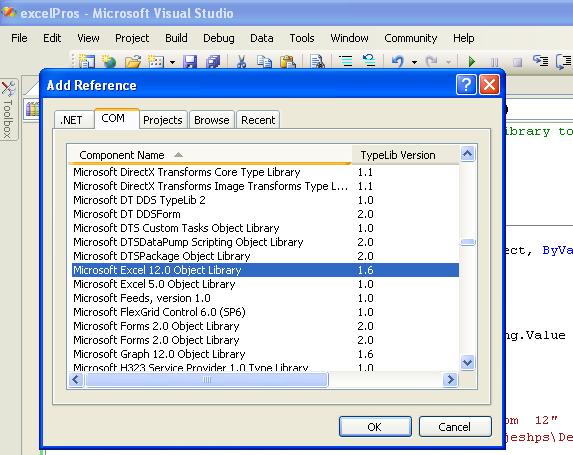
Task: Open the Project menu
Action: pyautogui.click(x=132, y=38)
